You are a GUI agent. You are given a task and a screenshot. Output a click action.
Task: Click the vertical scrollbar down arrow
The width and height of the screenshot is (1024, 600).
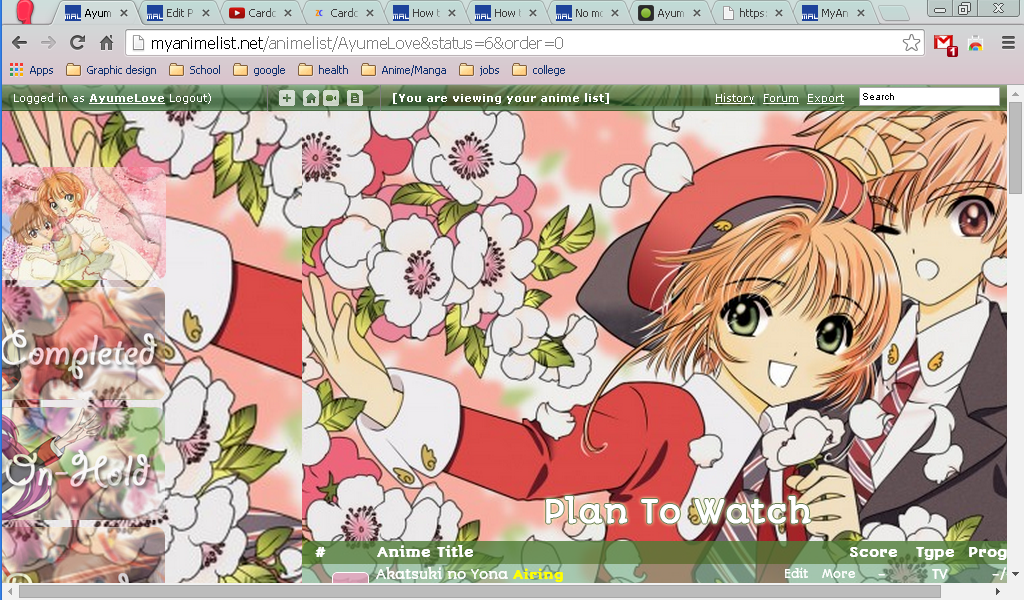[x=1015, y=574]
